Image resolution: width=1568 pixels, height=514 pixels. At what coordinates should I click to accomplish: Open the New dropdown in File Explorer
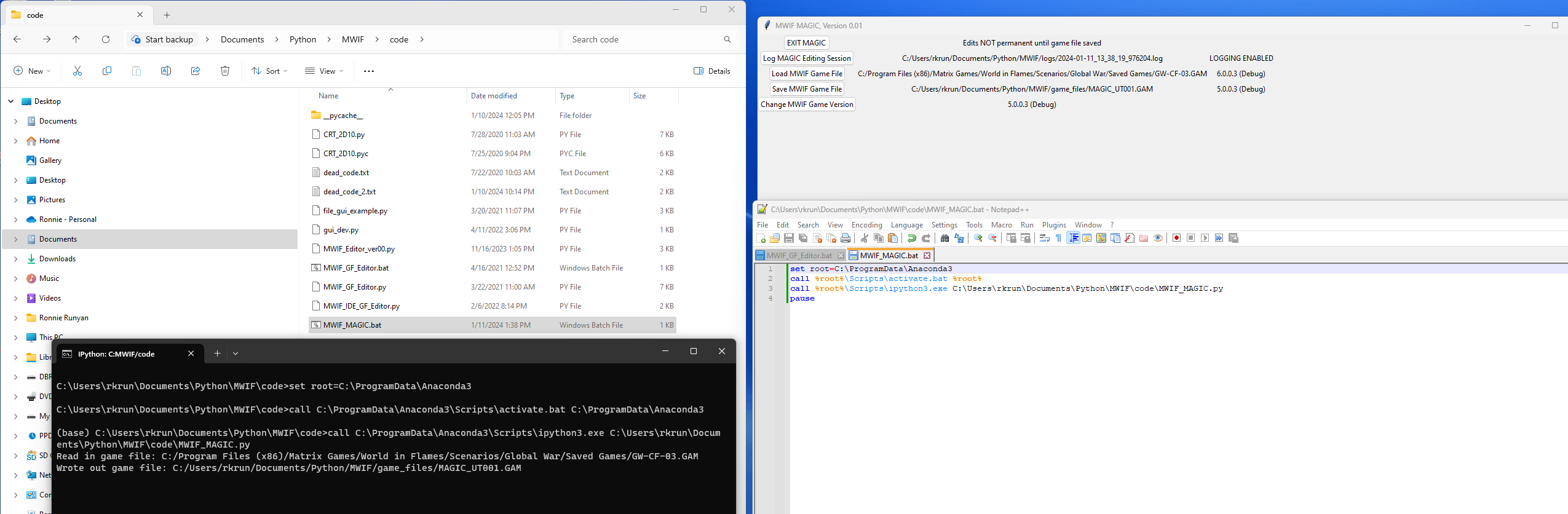click(x=32, y=71)
